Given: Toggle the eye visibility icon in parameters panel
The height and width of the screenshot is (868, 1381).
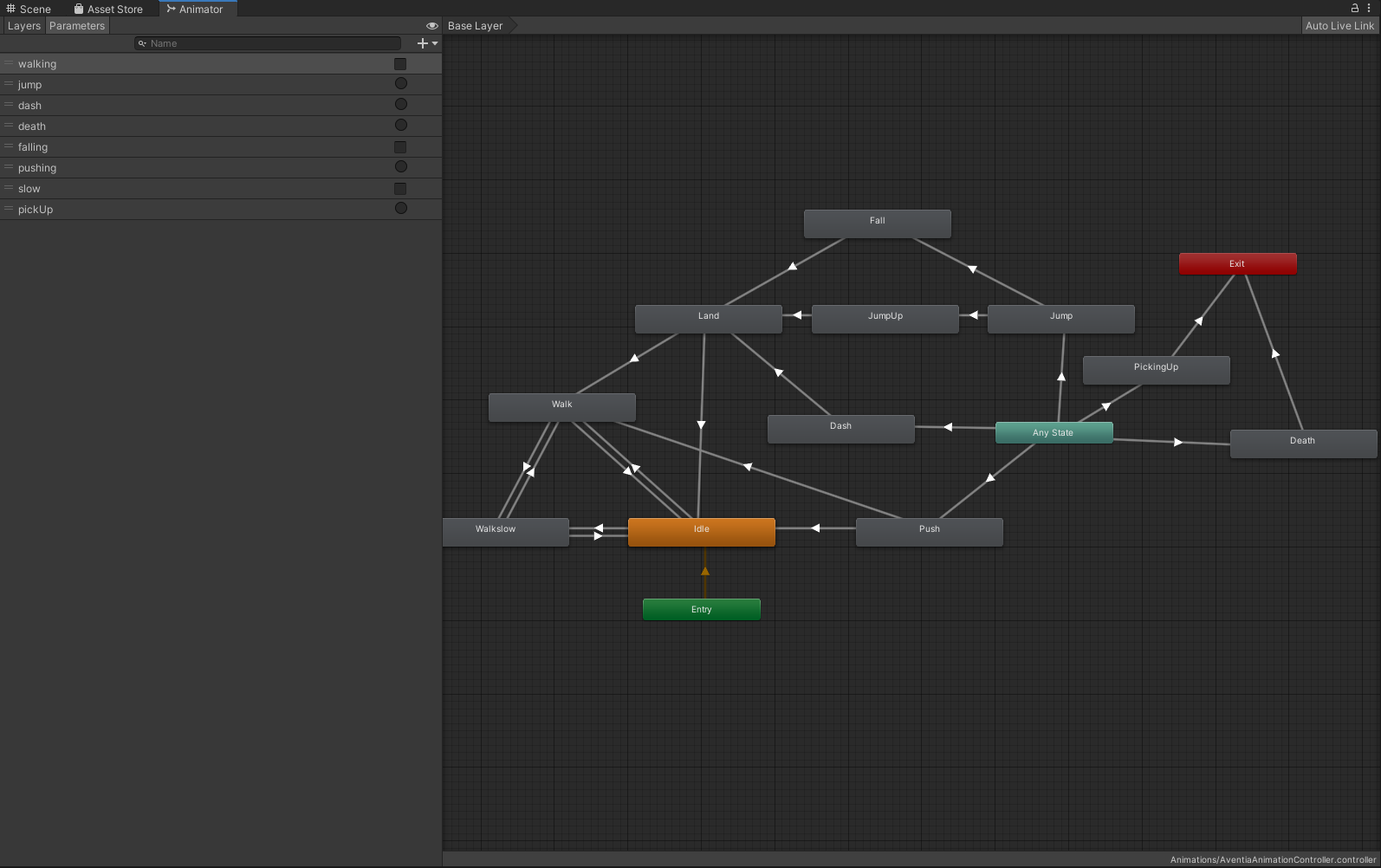Looking at the screenshot, I should 431,26.
